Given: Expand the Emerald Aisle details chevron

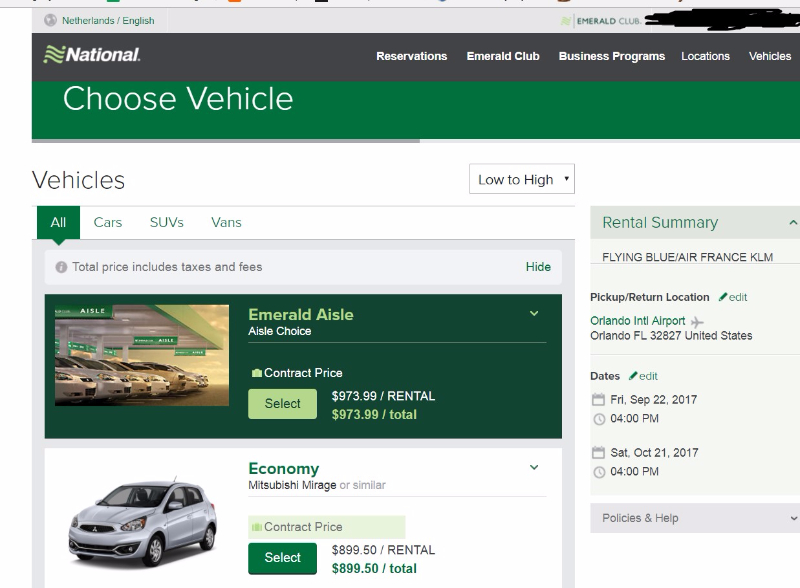Looking at the screenshot, I should tap(534, 314).
